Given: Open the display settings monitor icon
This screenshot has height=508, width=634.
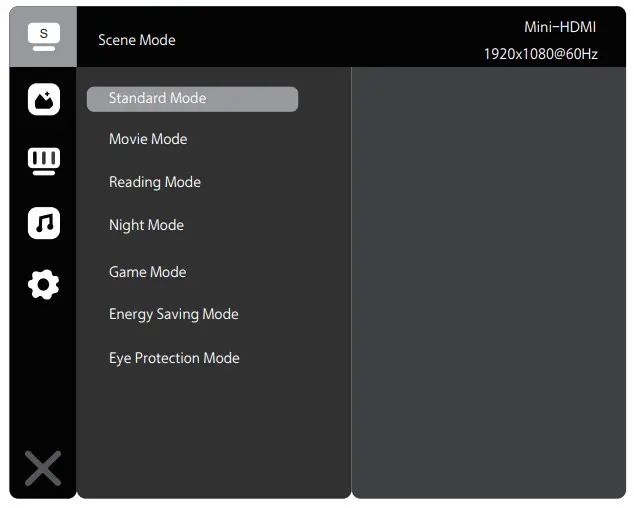Looking at the screenshot, I should coord(43,160).
